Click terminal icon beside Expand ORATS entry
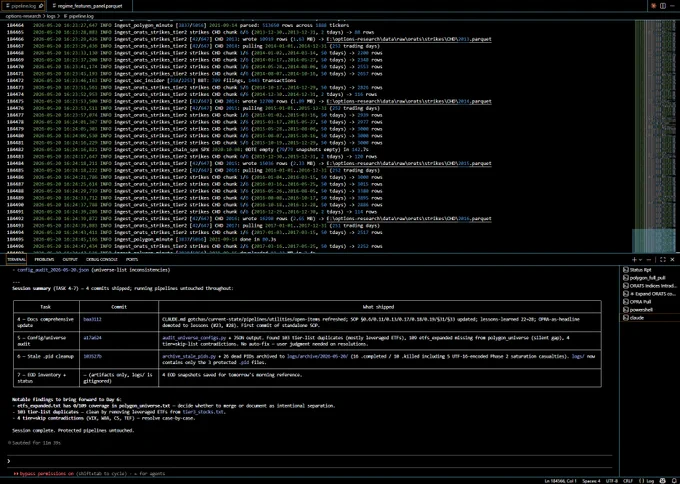 click(625, 294)
